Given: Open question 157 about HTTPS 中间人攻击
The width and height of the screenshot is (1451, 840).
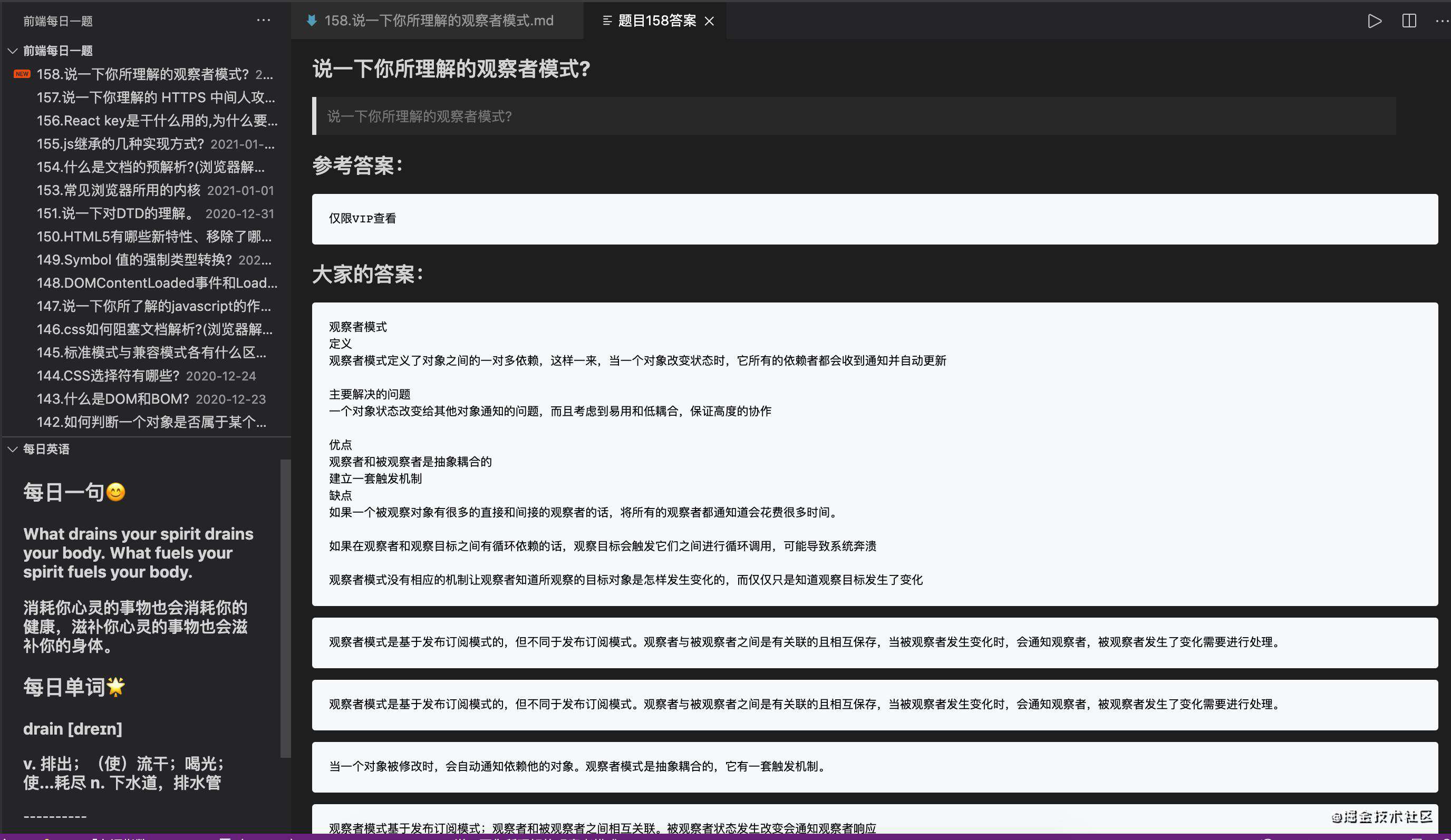Looking at the screenshot, I should [145, 97].
